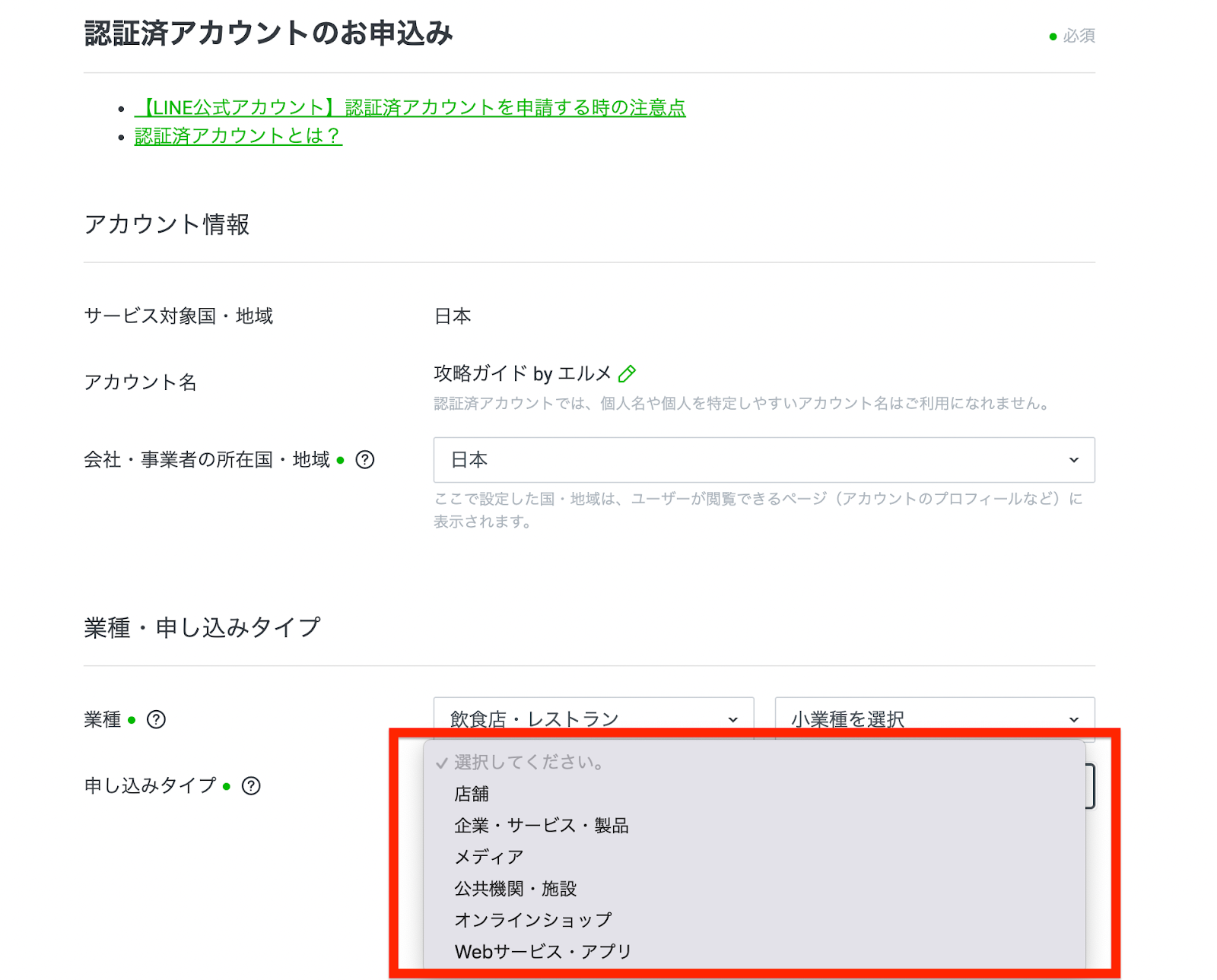Click help icon next to 申し込みタイプ
The width and height of the screenshot is (1217, 980).
tap(251, 785)
